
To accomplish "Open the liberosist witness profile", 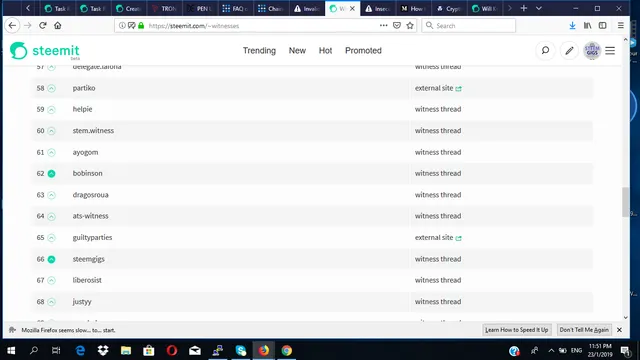I will point(87,280).
